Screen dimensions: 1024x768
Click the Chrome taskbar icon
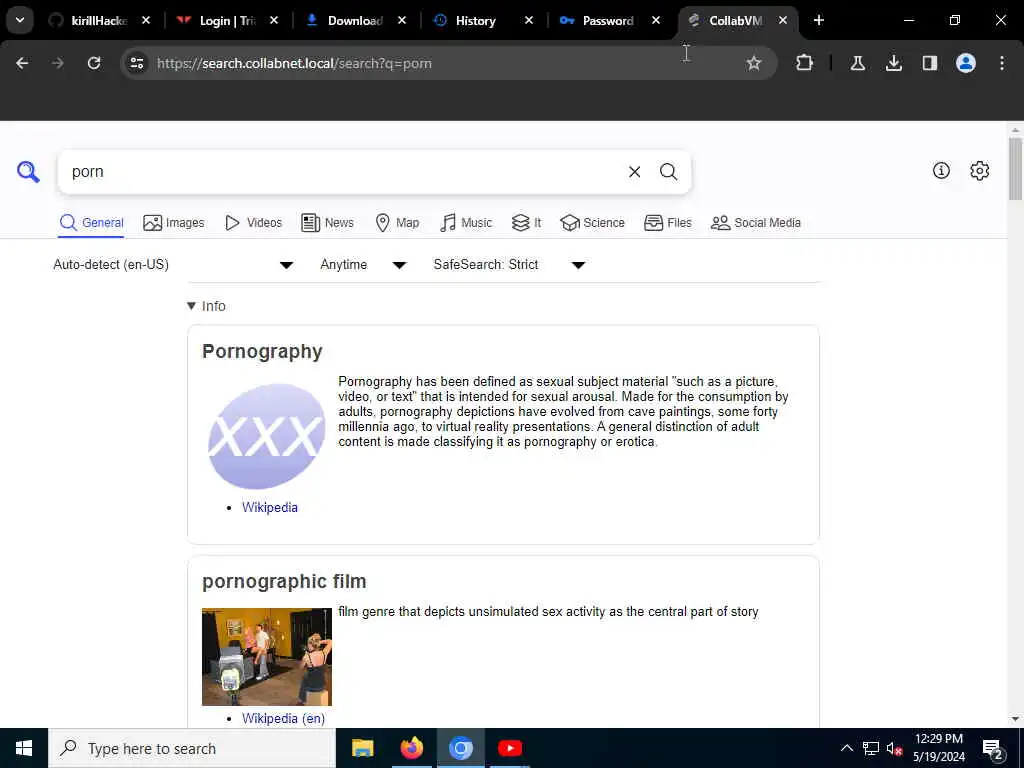460,748
